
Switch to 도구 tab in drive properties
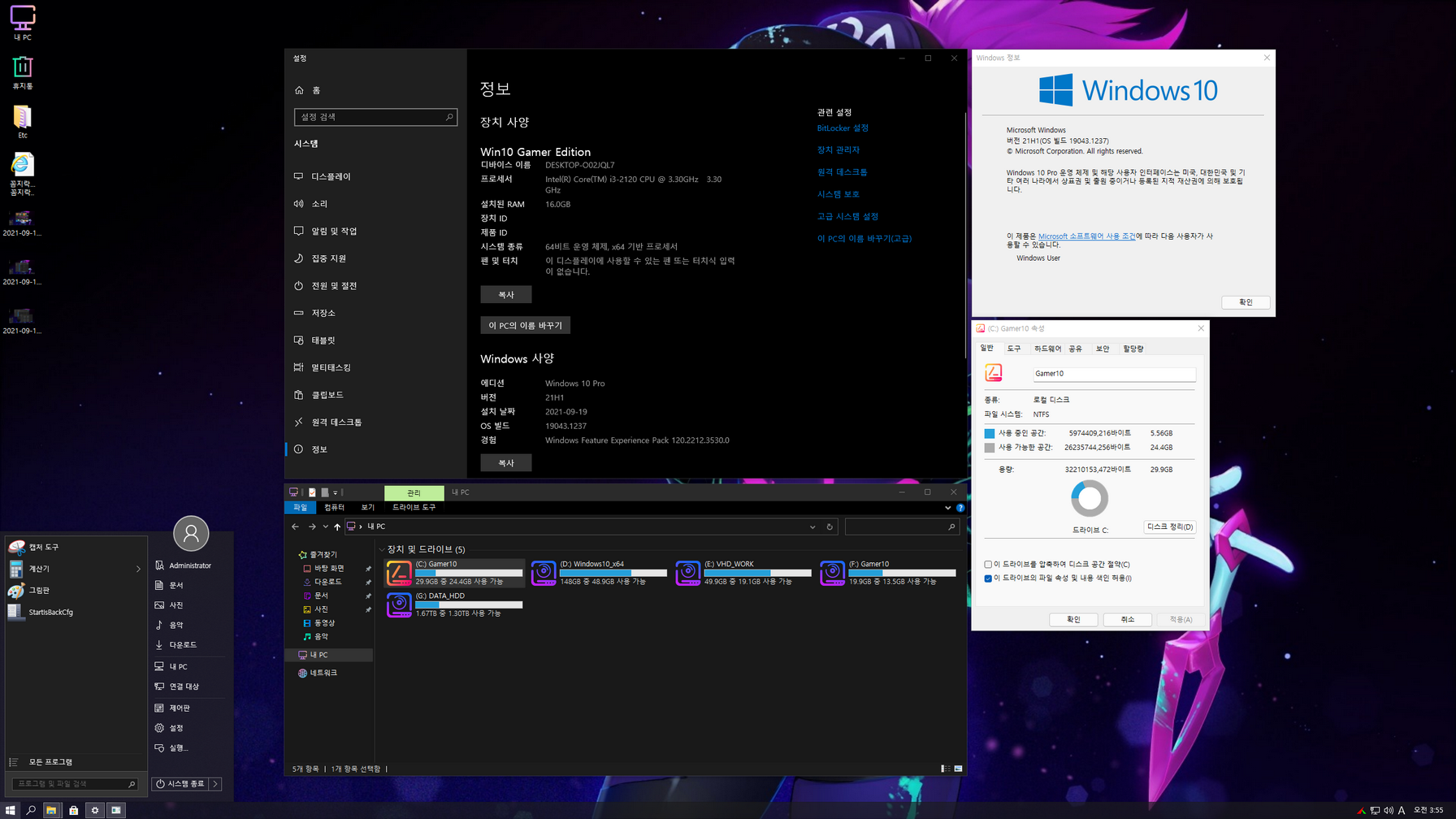pyautogui.click(x=1014, y=349)
